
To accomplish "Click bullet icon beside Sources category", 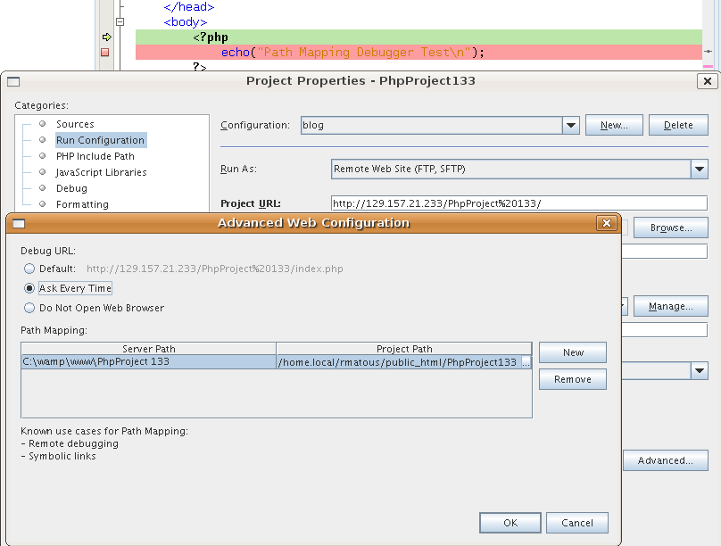I will point(42,124).
